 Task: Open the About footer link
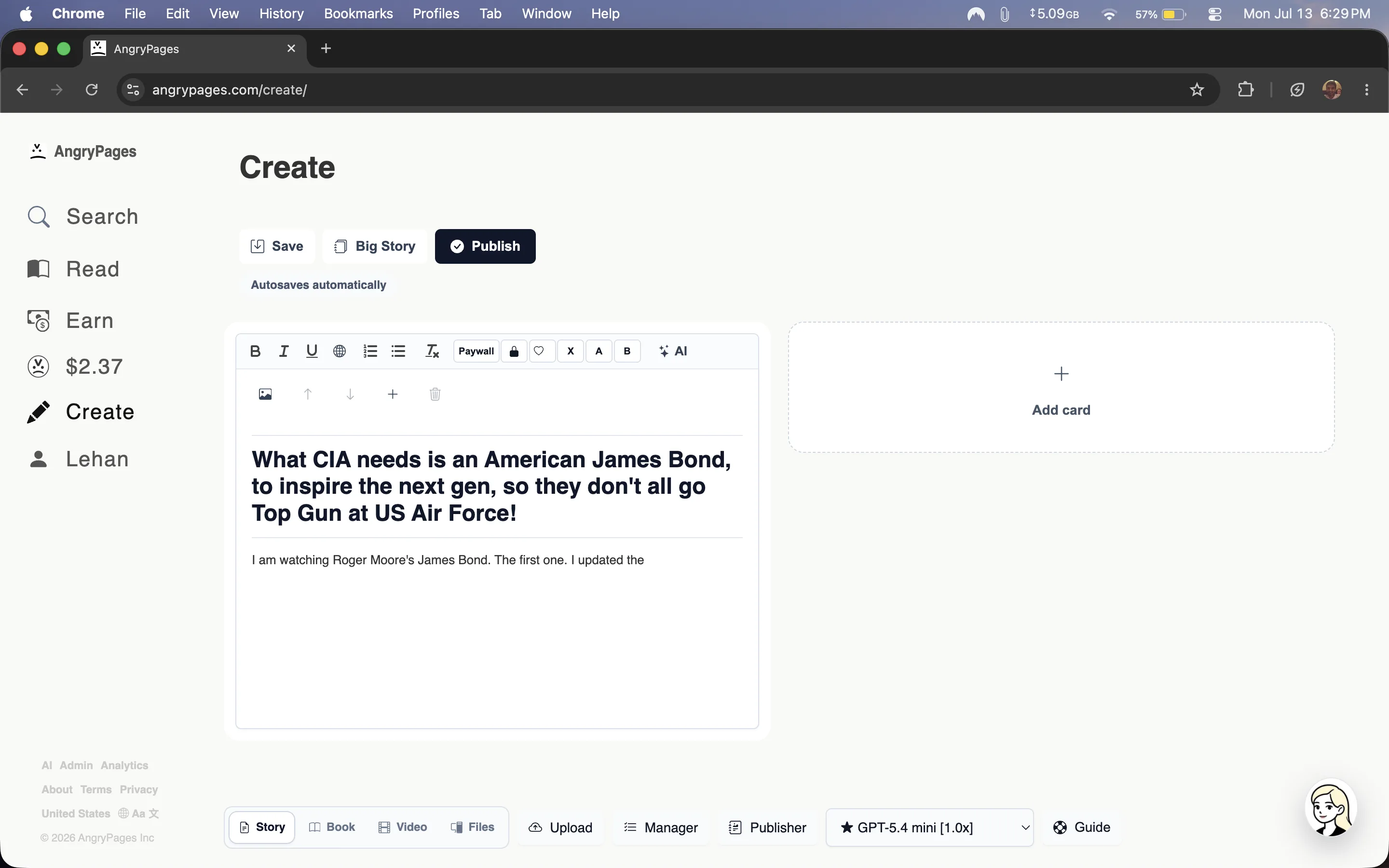57,789
